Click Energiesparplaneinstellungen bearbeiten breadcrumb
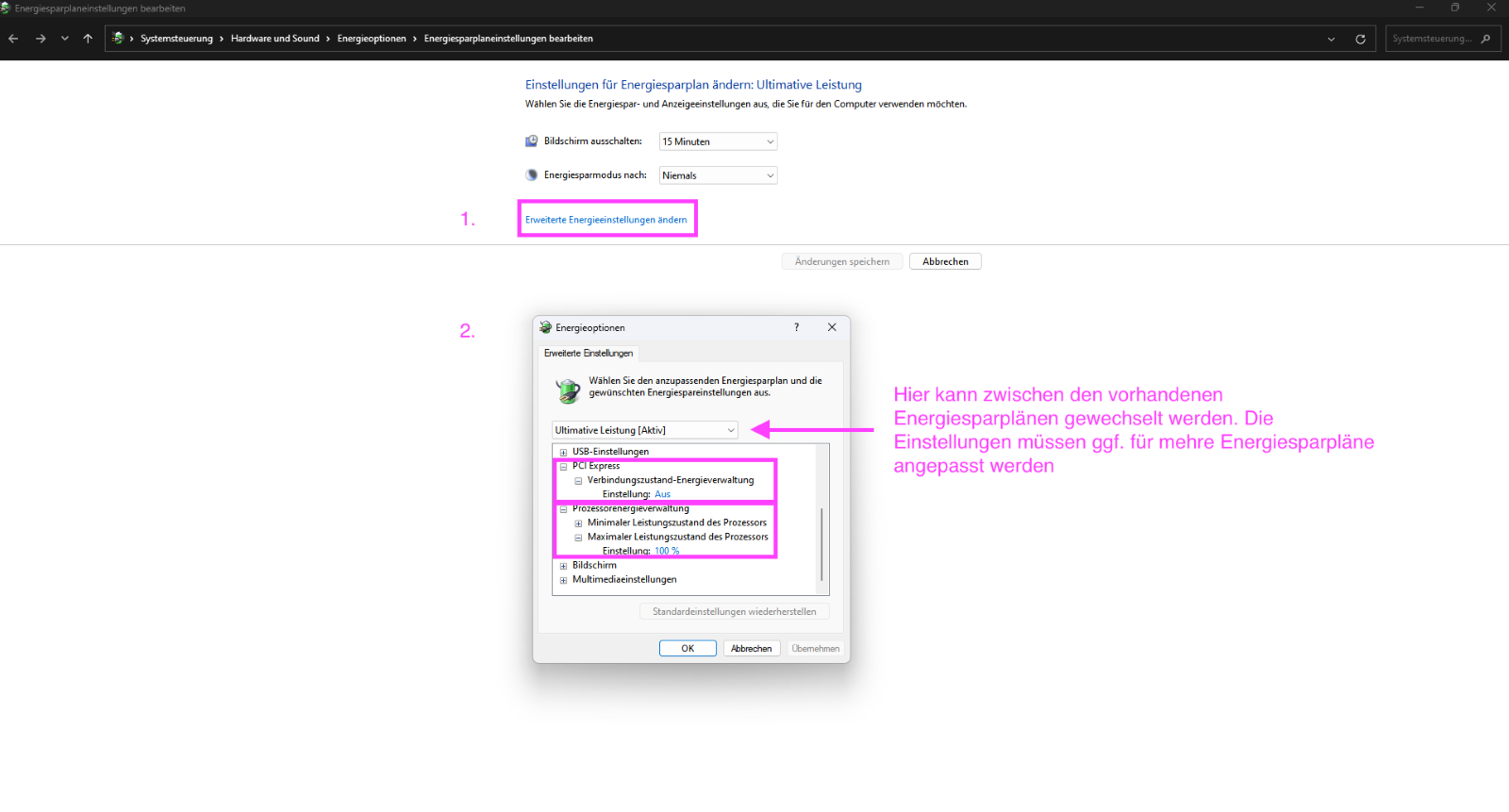This screenshot has height=812, width=1509. (x=508, y=39)
